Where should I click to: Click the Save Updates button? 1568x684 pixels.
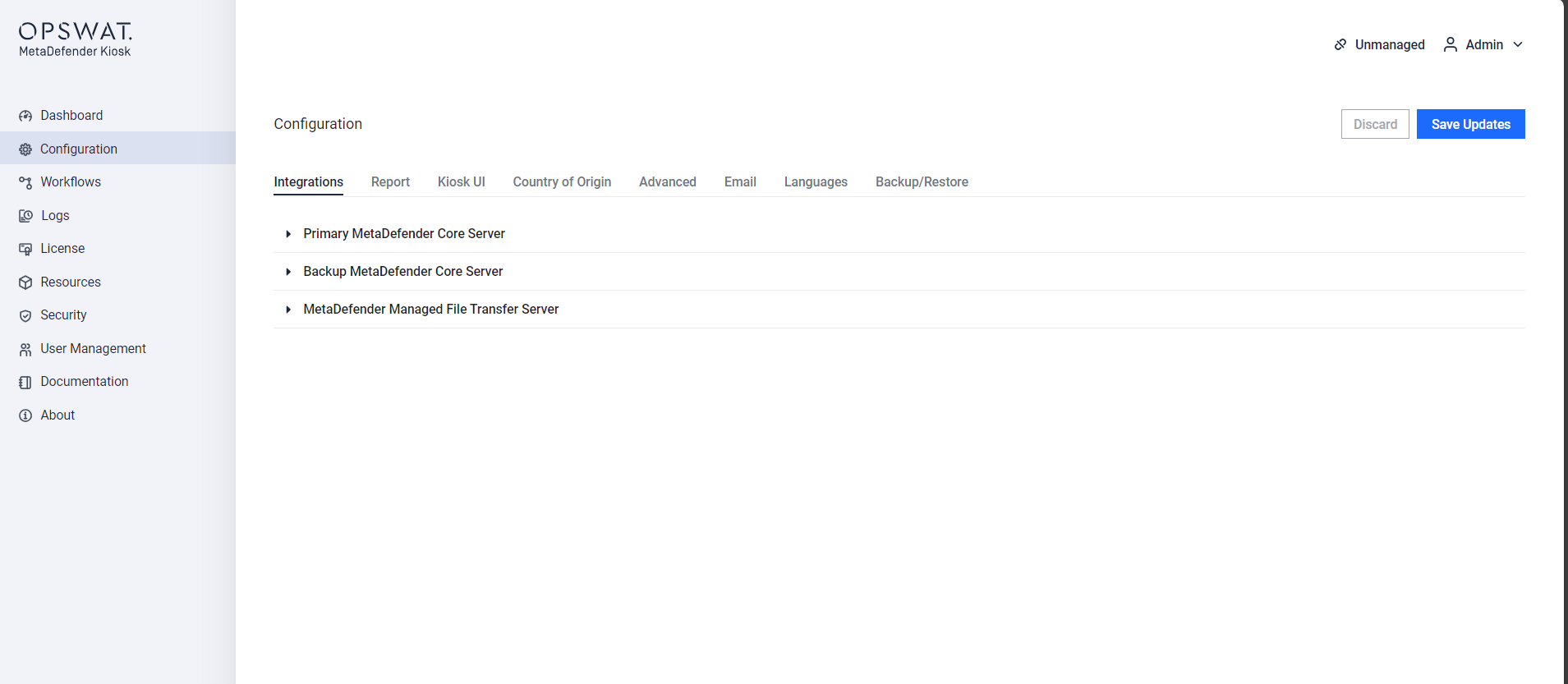pyautogui.click(x=1470, y=124)
